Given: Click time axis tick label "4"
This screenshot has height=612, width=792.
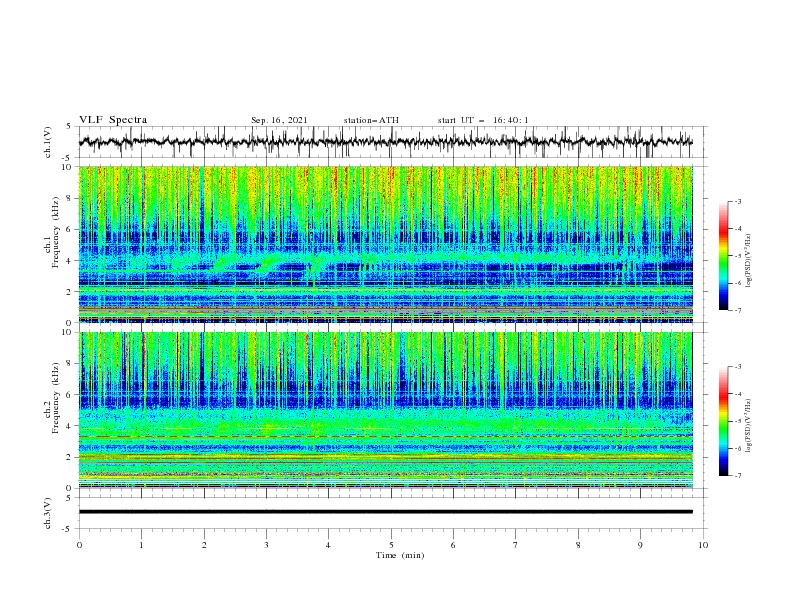Looking at the screenshot, I should pos(328,545).
